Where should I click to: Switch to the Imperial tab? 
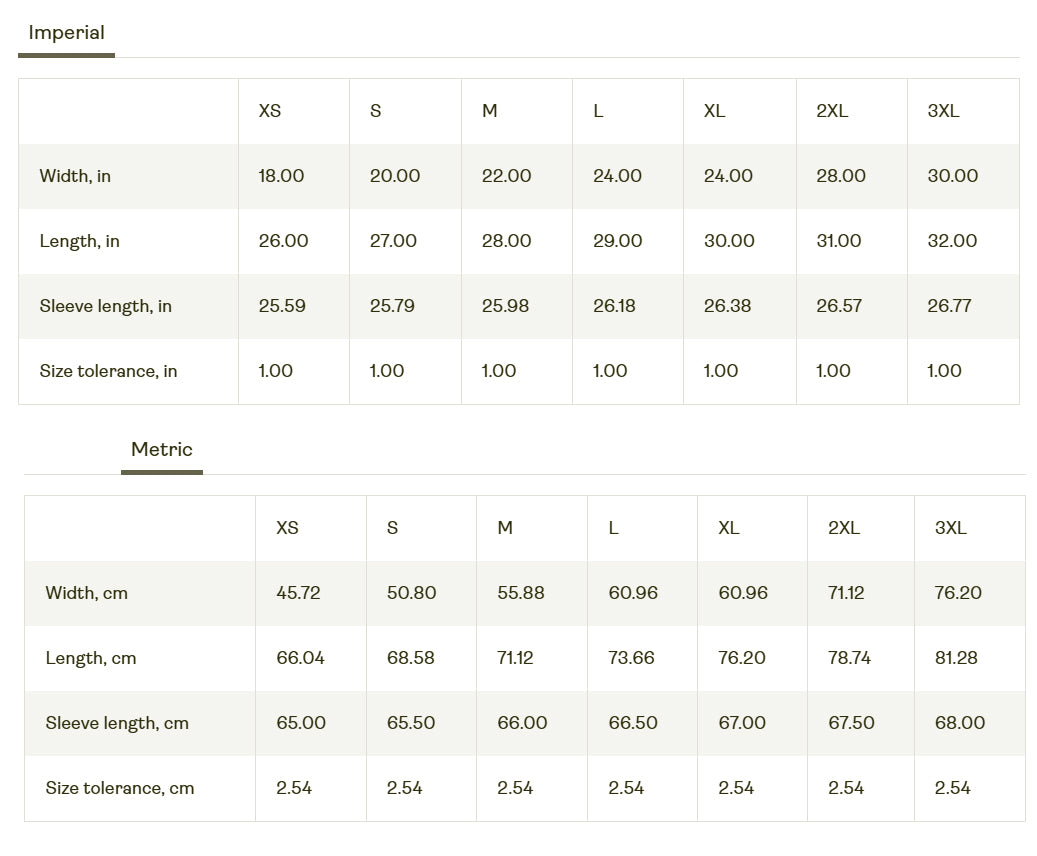coord(66,33)
